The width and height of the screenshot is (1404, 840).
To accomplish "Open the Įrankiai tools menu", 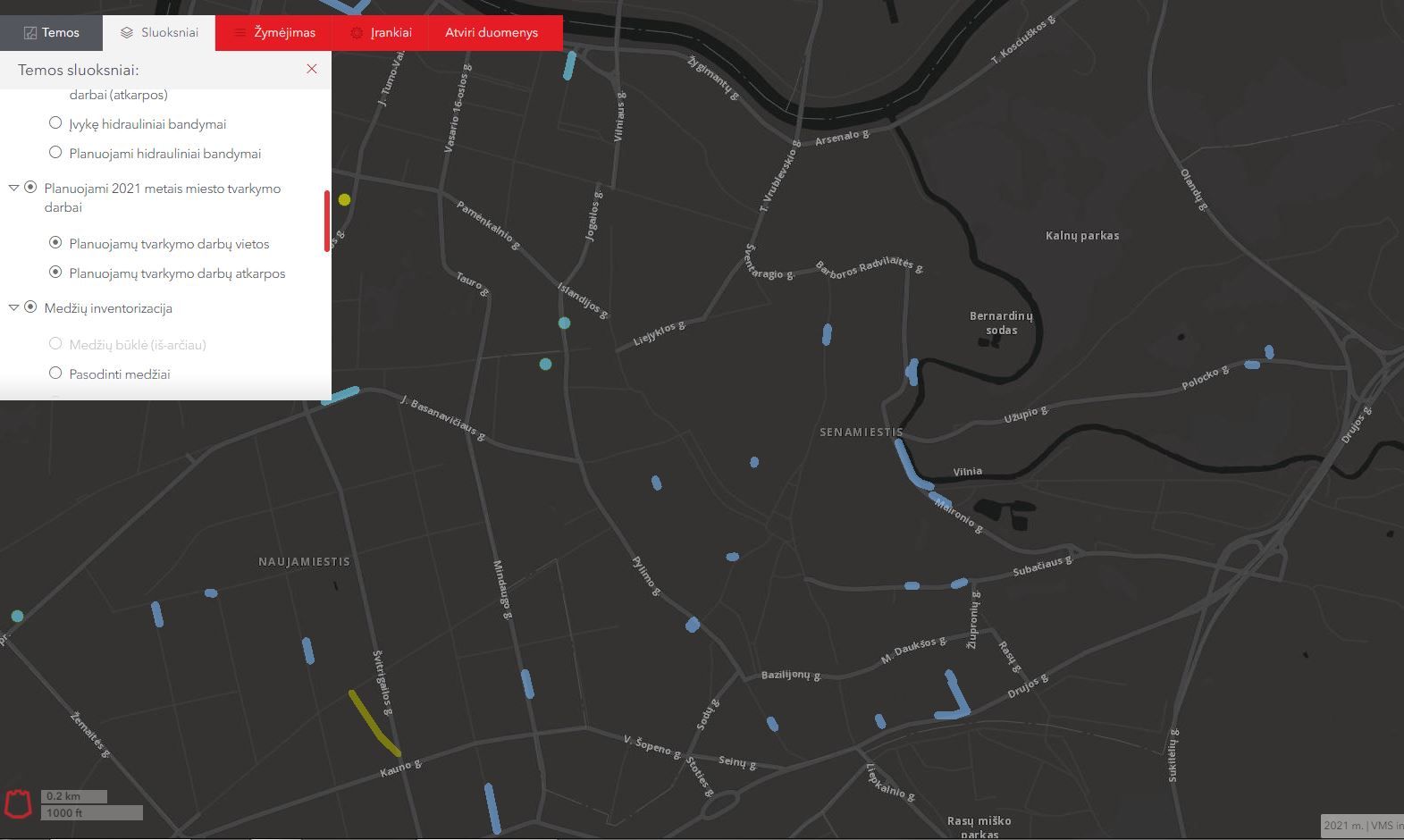I will point(381,32).
